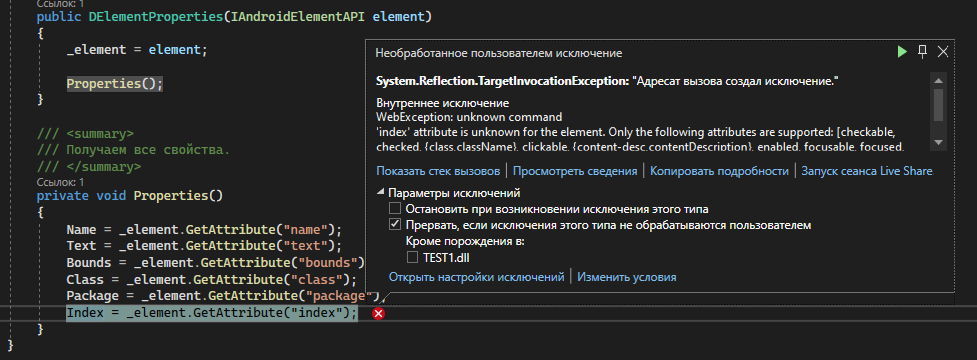
Task: Click the 'DElementProperties' constructor name
Action: pyautogui.click(x=156, y=17)
